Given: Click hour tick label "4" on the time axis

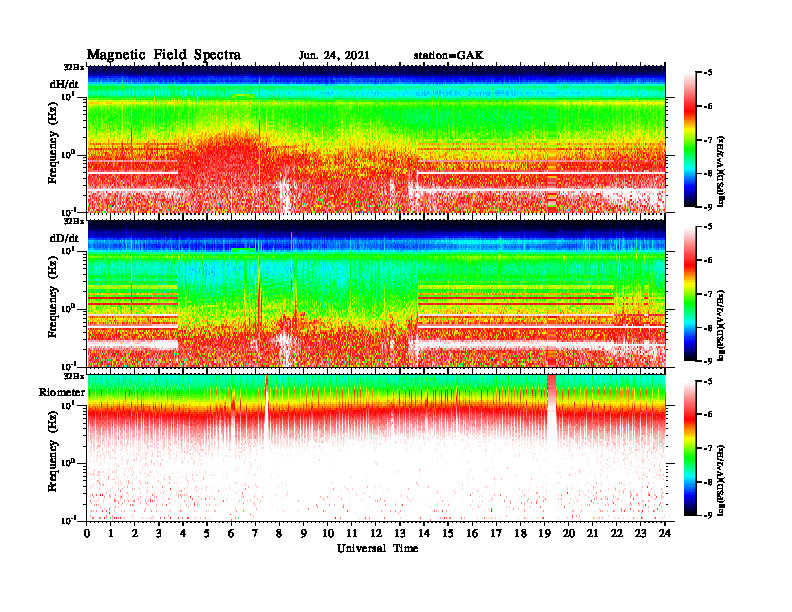Looking at the screenshot, I should click(183, 533).
